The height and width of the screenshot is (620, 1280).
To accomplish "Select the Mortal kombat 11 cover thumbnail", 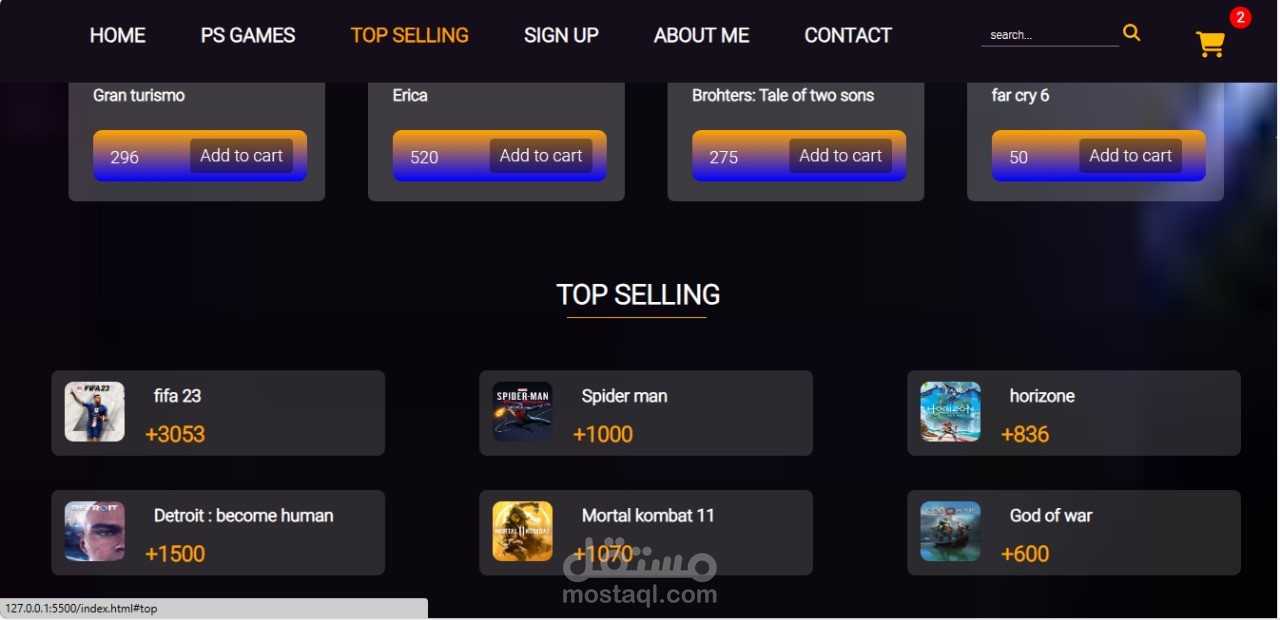I will 522,531.
